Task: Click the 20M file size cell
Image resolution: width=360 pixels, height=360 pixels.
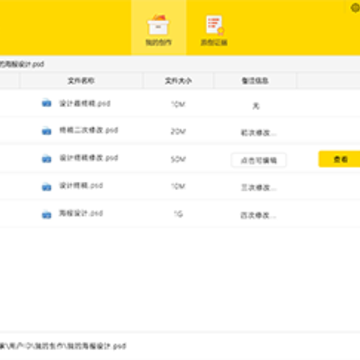Action: coord(178,132)
